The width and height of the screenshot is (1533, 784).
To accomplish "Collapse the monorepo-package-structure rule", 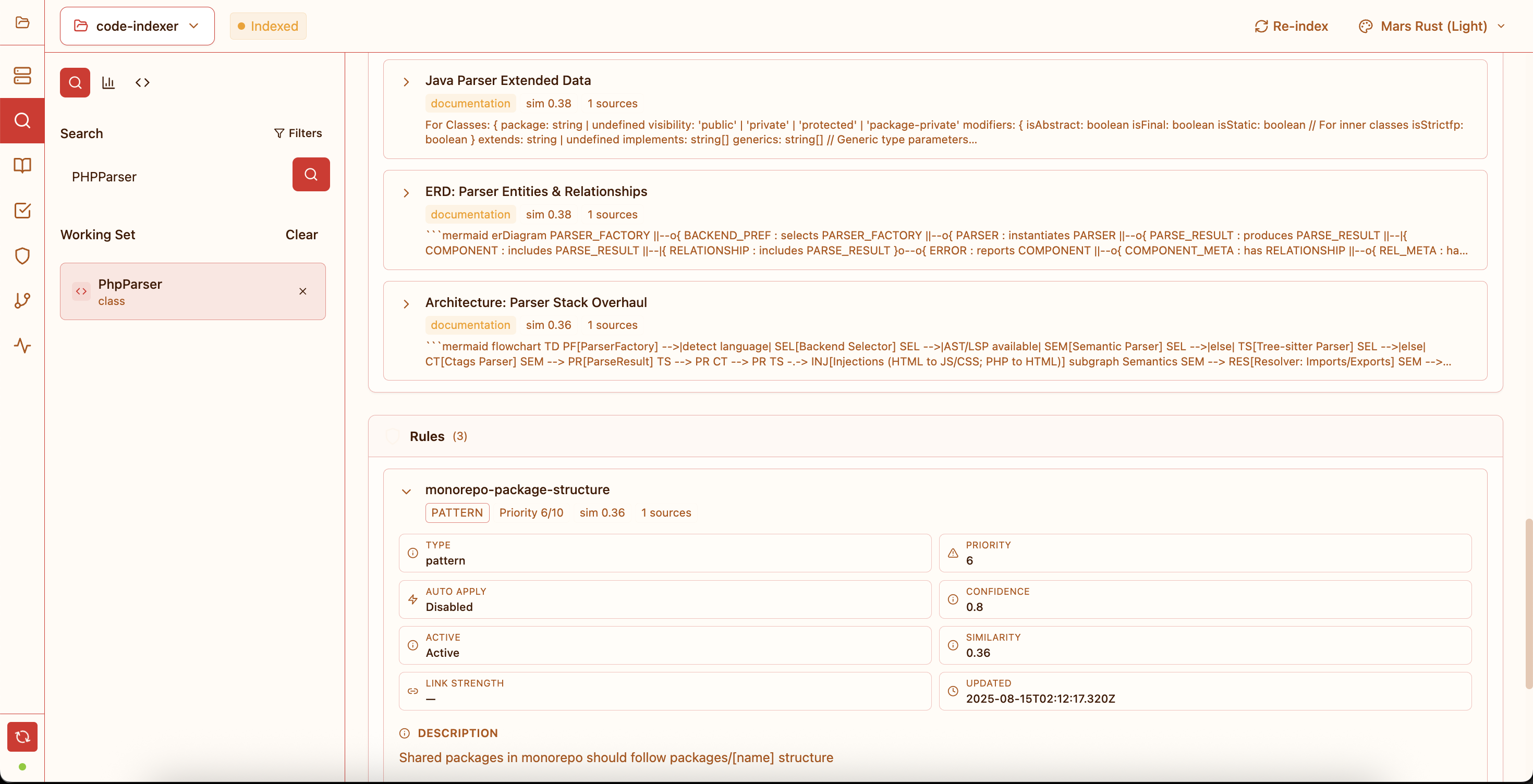I will [x=406, y=492].
